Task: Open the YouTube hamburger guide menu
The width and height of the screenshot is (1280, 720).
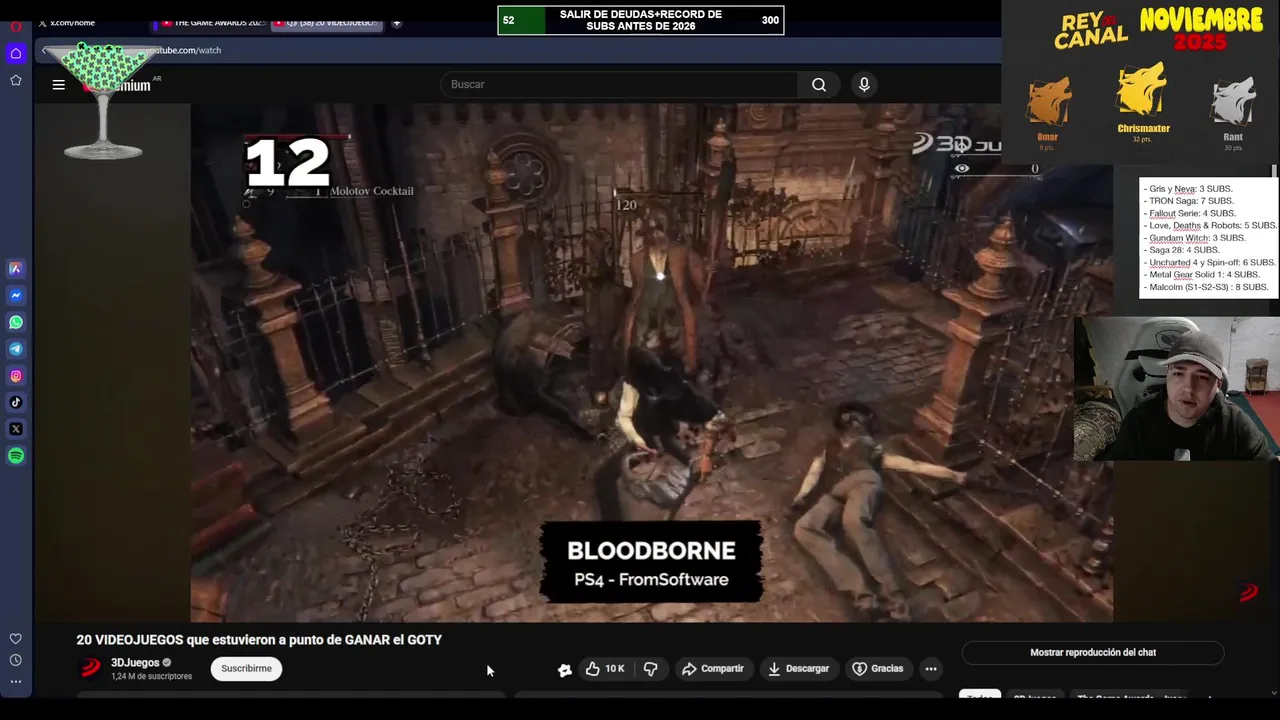Action: coord(59,85)
